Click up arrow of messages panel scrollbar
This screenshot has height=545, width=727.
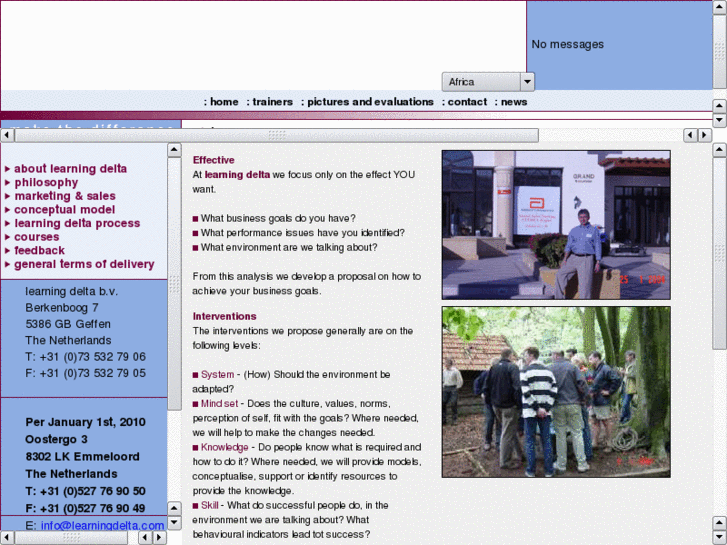point(719,7)
